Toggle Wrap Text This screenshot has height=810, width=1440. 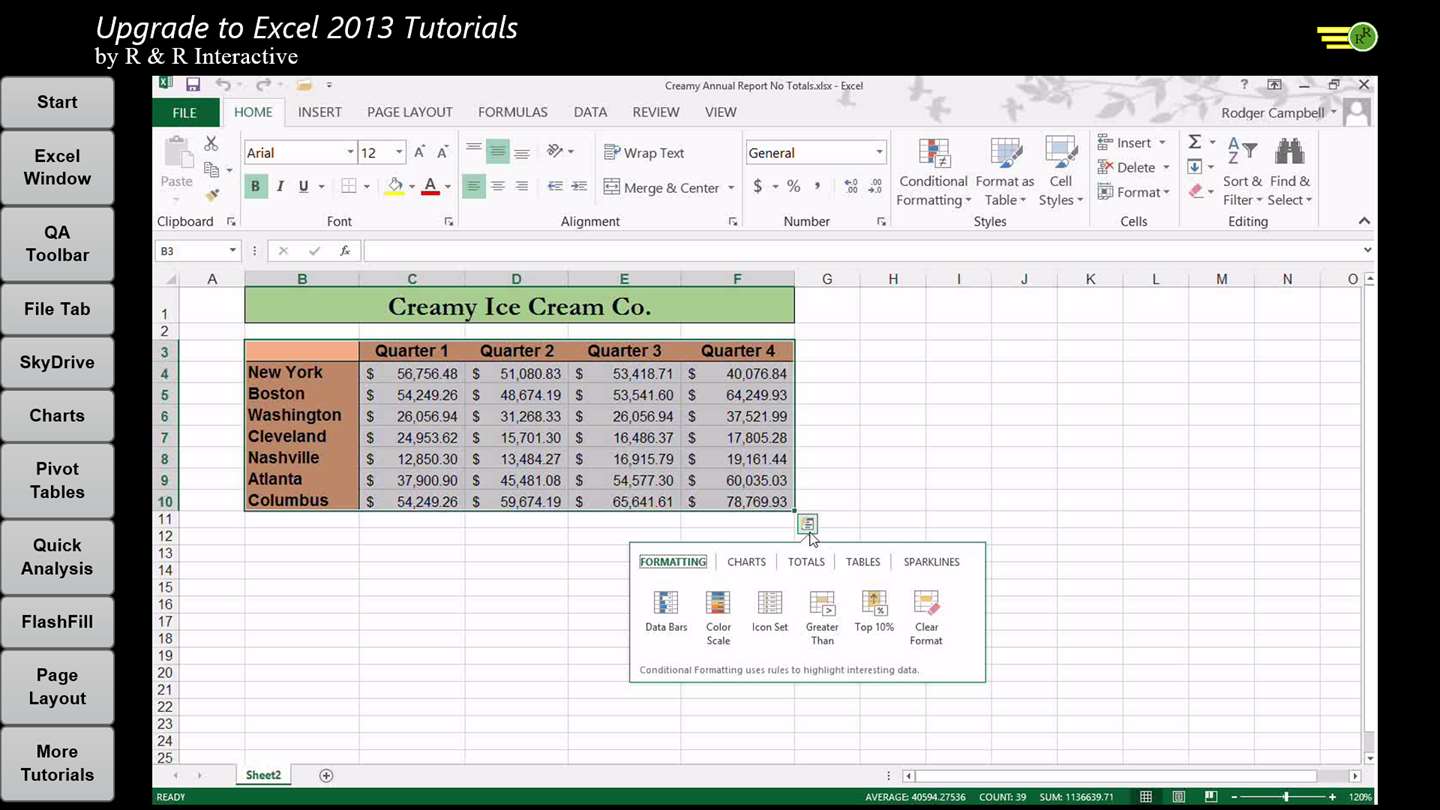pos(645,153)
